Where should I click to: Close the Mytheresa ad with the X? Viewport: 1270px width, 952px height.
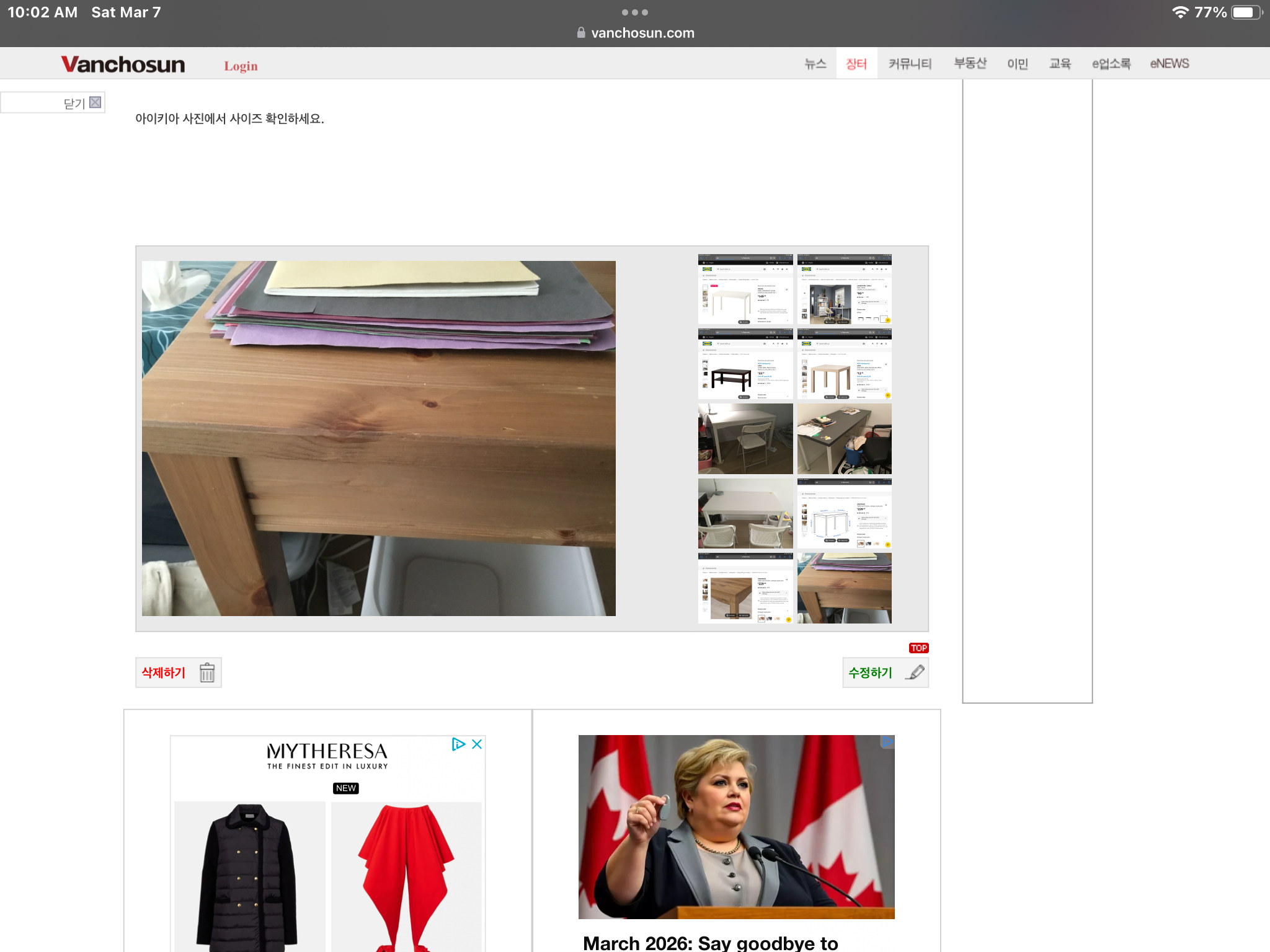(x=477, y=744)
